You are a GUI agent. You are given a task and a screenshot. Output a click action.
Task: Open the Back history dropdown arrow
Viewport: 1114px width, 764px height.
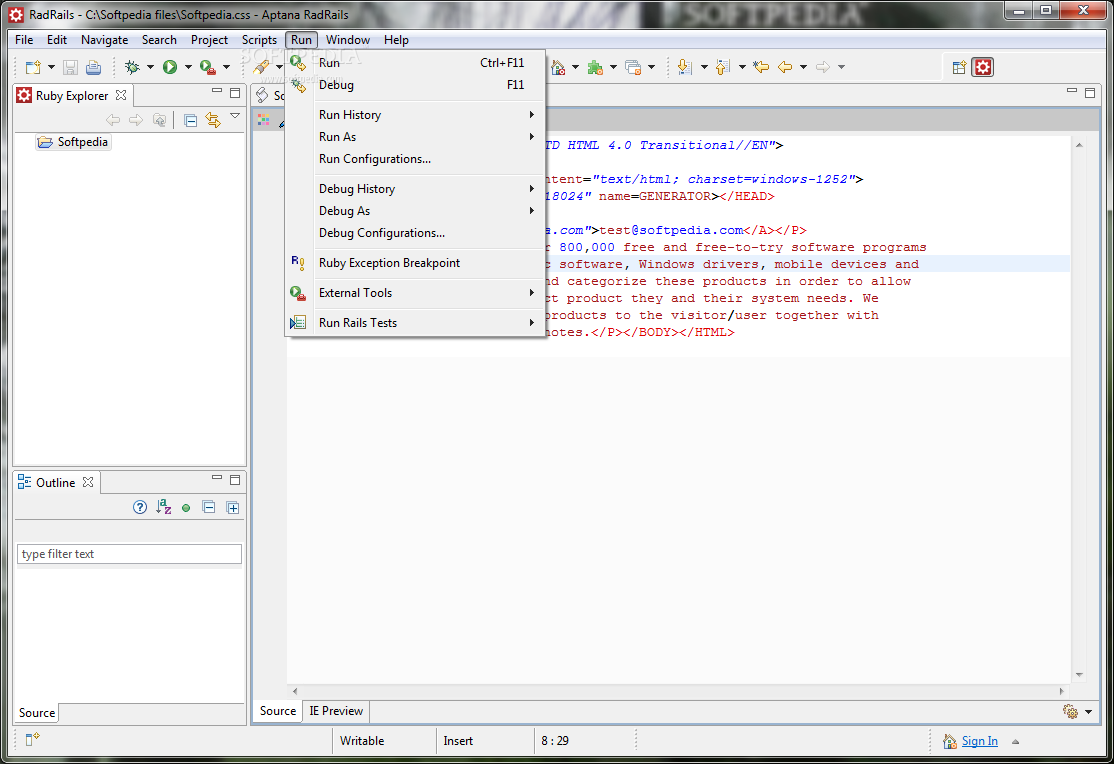pyautogui.click(x=804, y=68)
